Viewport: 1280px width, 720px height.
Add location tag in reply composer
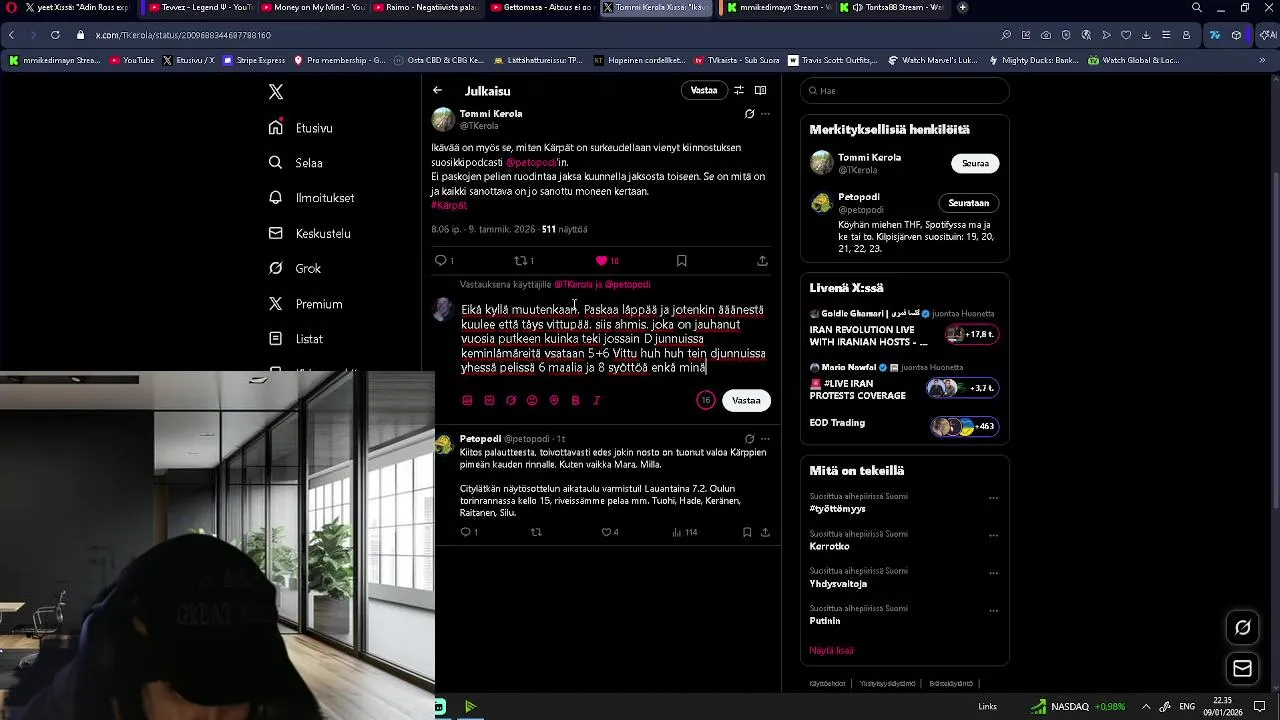tap(554, 400)
